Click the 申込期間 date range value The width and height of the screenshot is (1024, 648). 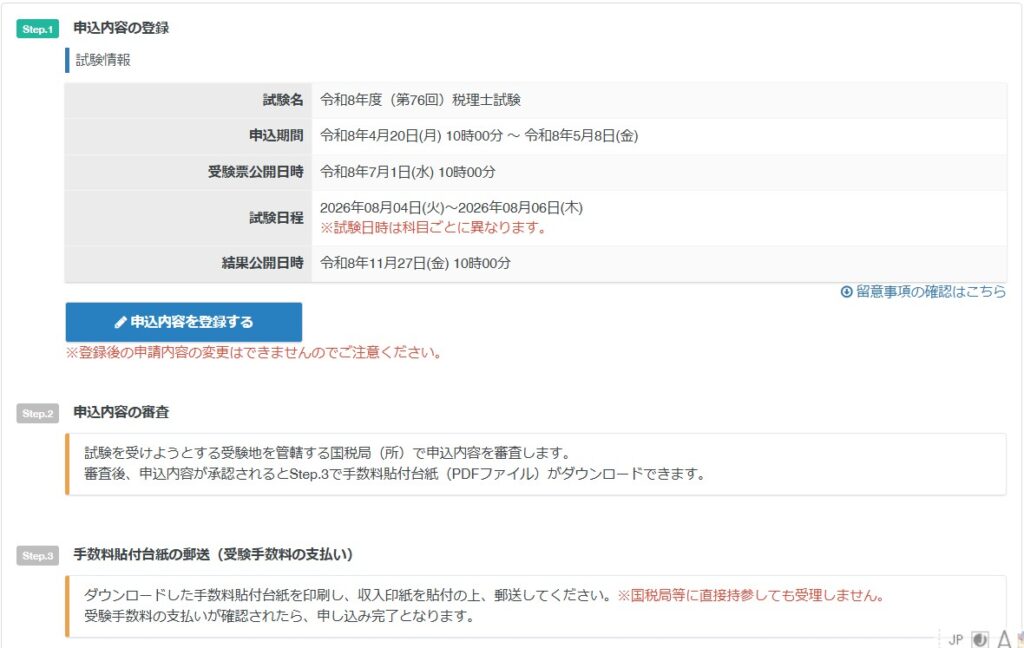(x=478, y=136)
